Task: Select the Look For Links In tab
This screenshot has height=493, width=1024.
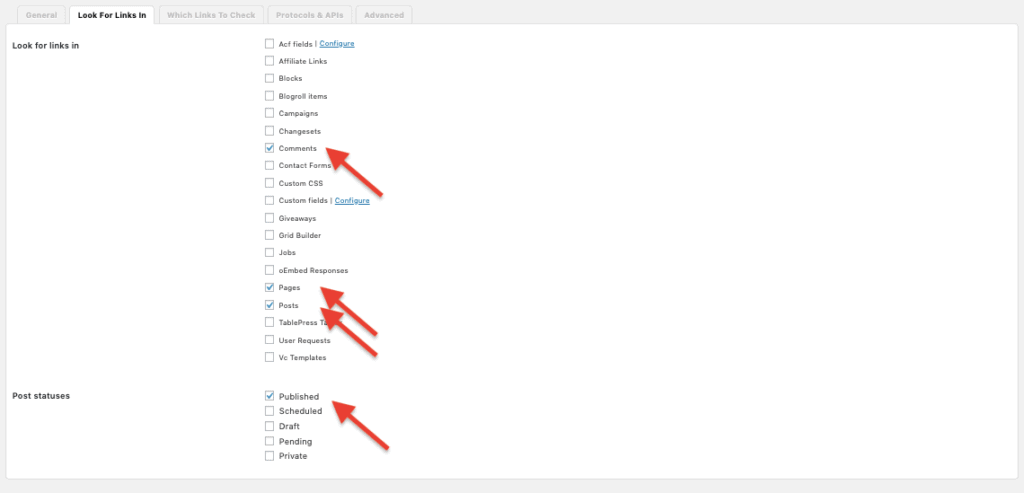Action: 111,15
